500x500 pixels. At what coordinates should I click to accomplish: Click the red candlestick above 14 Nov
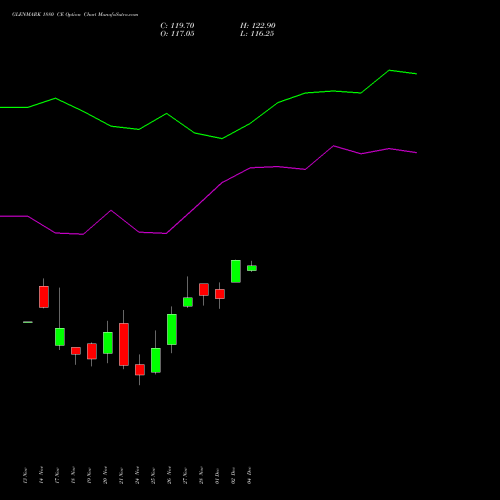pos(44,297)
